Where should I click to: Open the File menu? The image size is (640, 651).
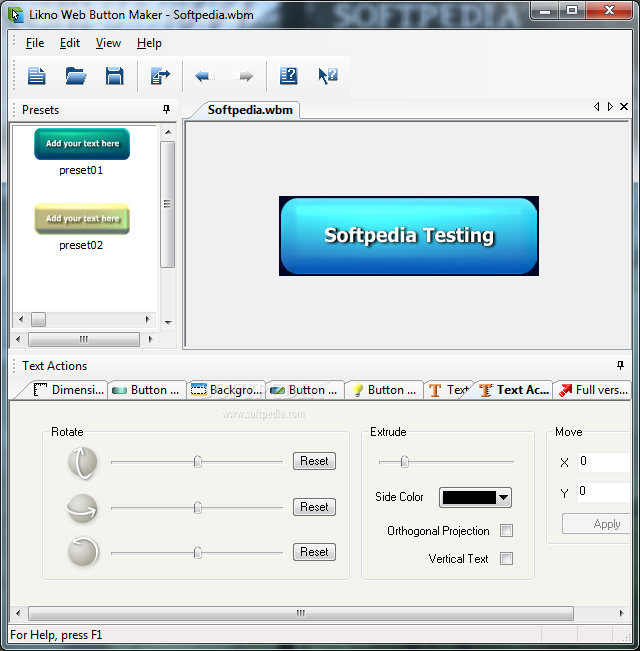point(35,43)
